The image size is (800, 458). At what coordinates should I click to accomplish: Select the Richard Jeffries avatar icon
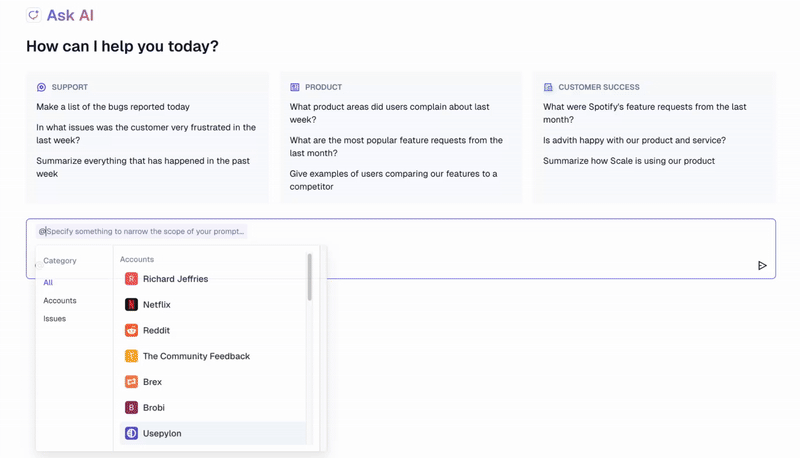(x=131, y=279)
